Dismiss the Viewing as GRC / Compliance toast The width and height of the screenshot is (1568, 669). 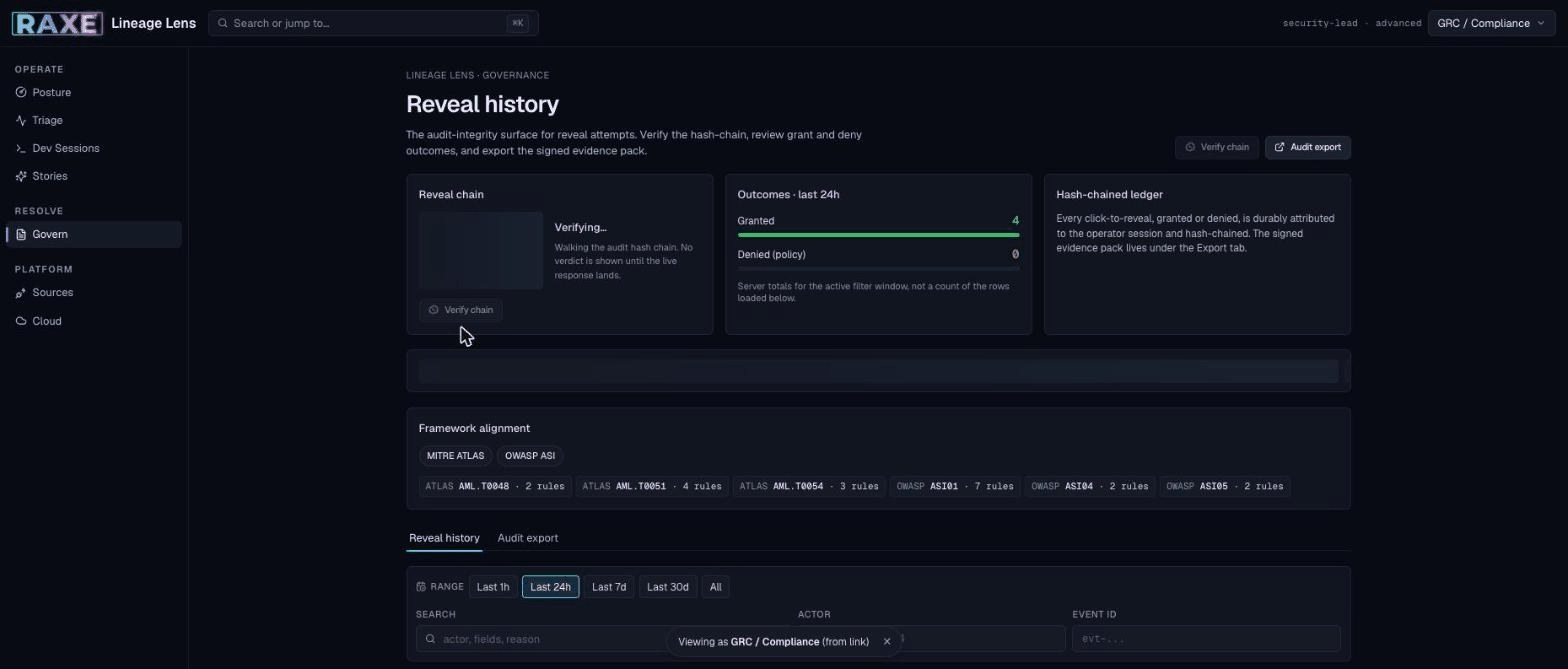pos(886,642)
